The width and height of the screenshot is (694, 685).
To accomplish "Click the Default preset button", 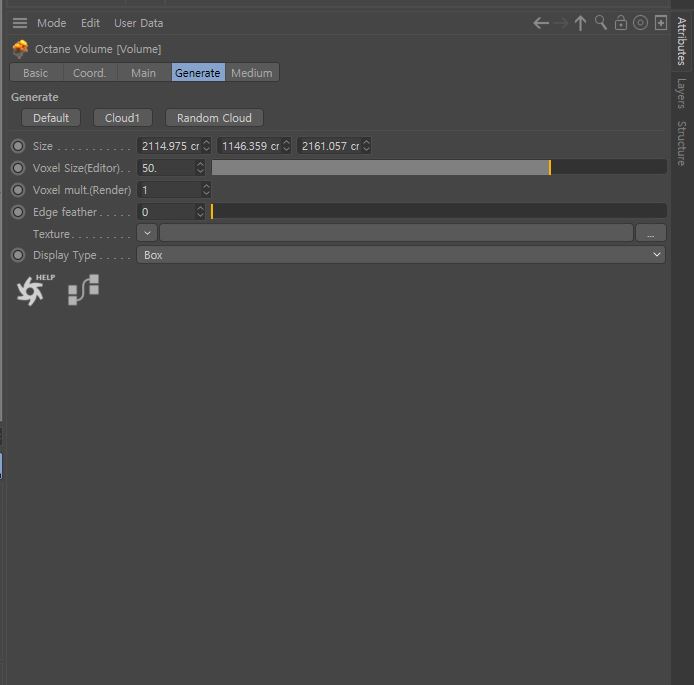I will tap(51, 118).
